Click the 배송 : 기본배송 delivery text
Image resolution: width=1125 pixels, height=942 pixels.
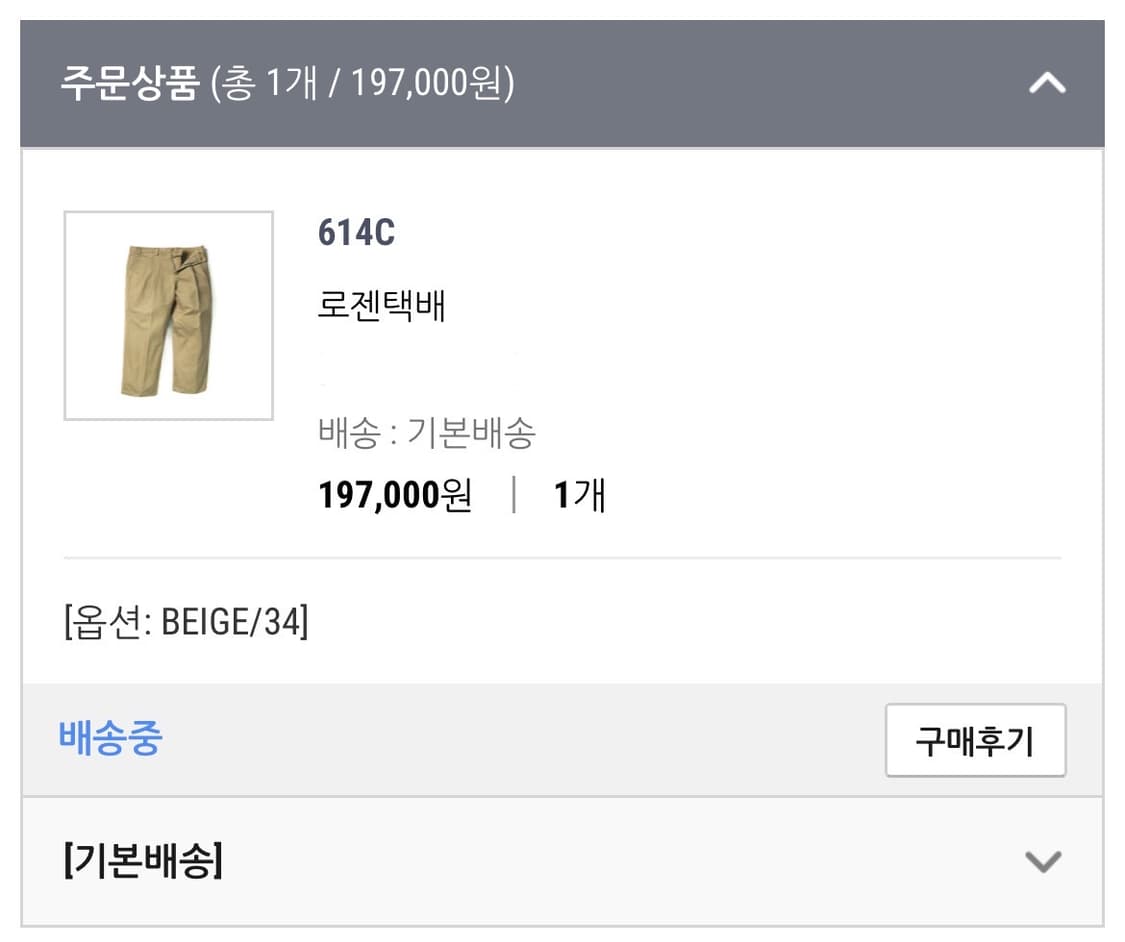(430, 430)
